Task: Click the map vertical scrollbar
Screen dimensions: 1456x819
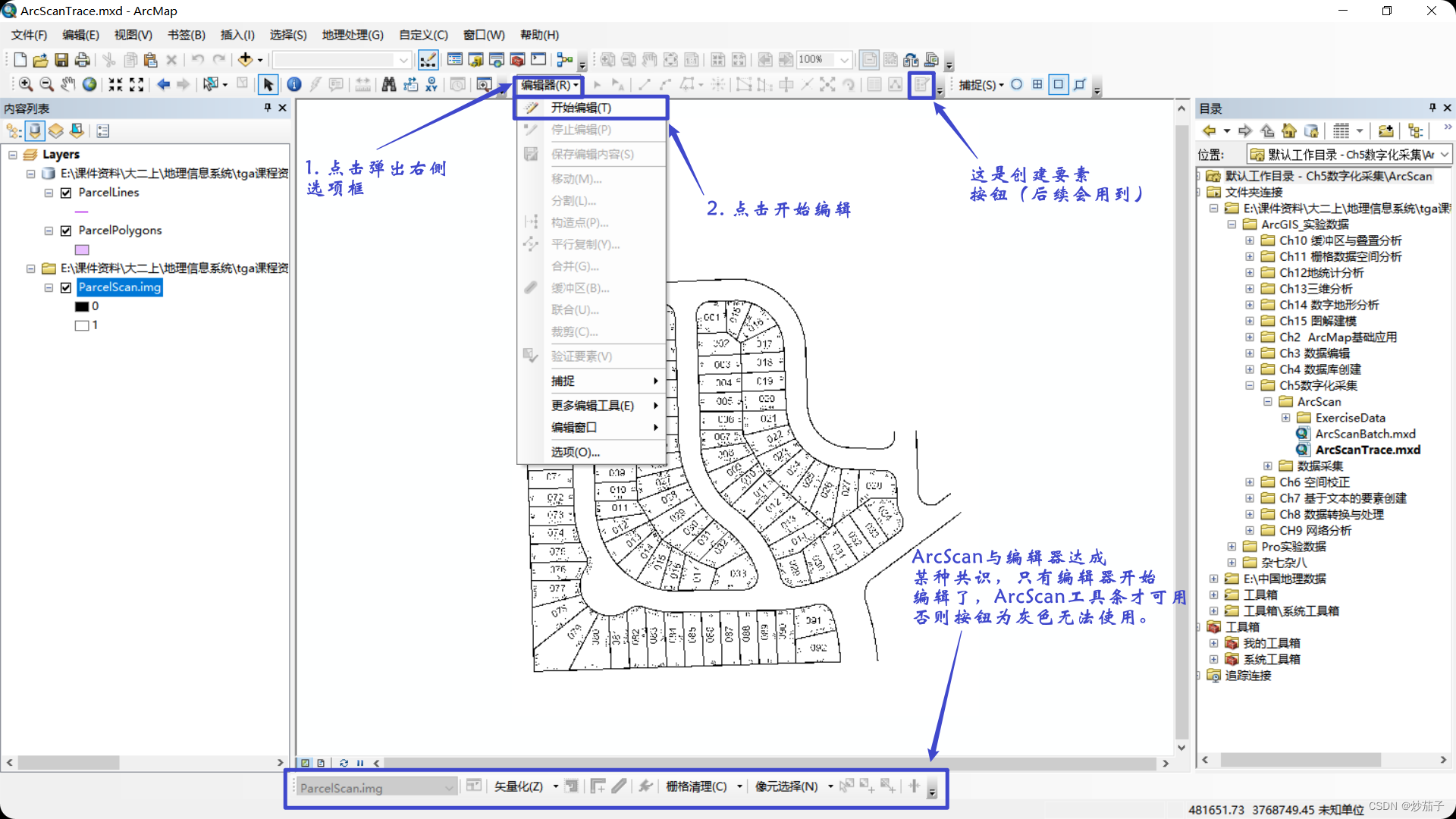Action: [1181, 428]
